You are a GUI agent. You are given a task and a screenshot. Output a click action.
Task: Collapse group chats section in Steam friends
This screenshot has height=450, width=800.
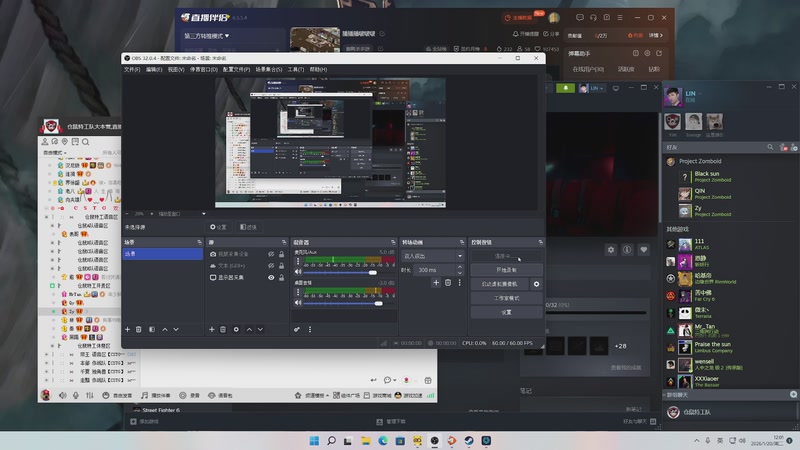677,395
